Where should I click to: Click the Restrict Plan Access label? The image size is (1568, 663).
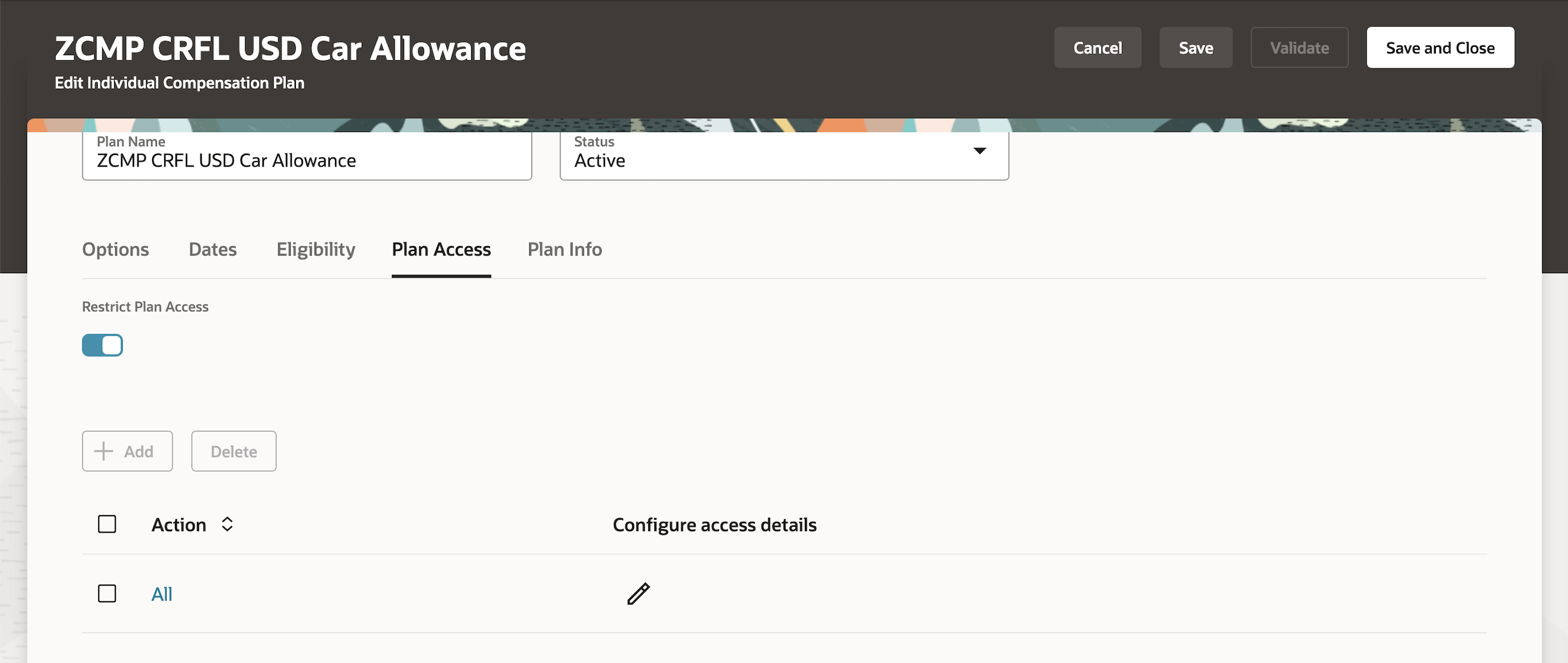pos(146,307)
